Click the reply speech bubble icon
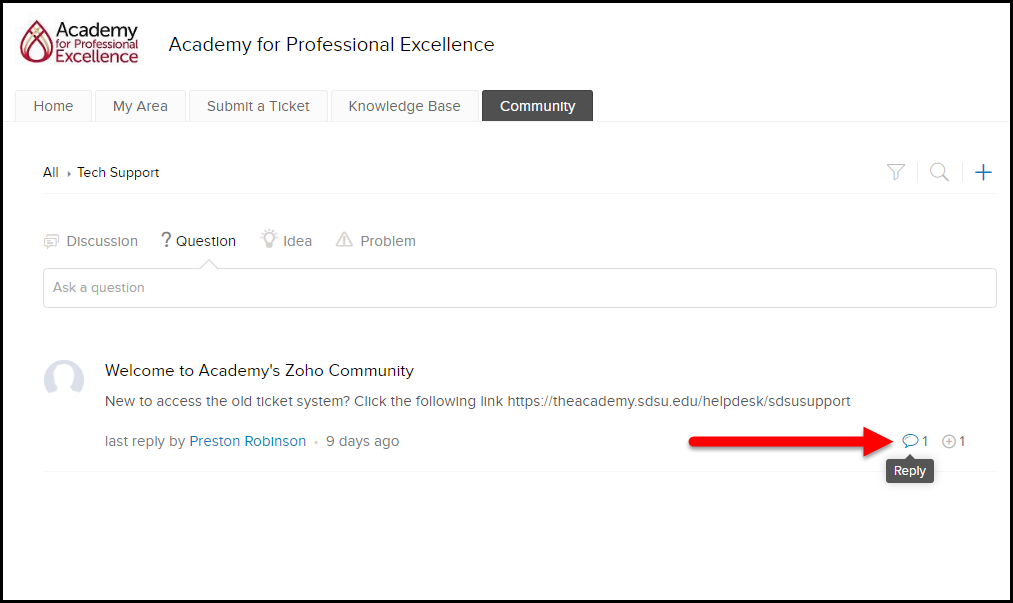The width and height of the screenshot is (1013, 603). tap(910, 441)
